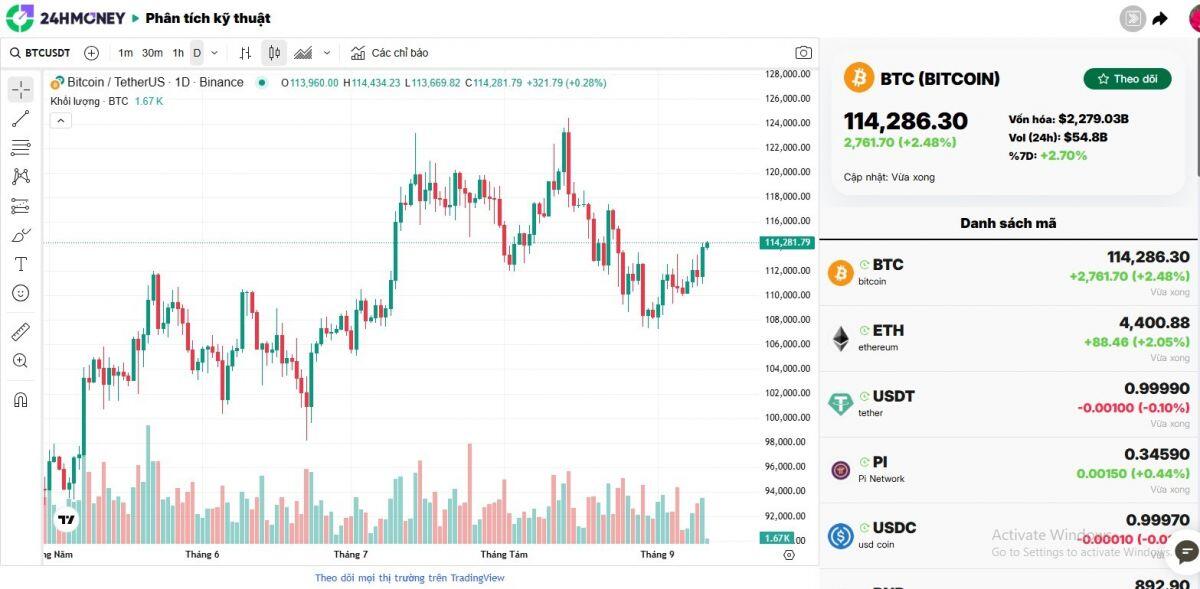Select the crosshair cursor tool
Viewport: 1200px width, 589px height.
click(x=21, y=89)
